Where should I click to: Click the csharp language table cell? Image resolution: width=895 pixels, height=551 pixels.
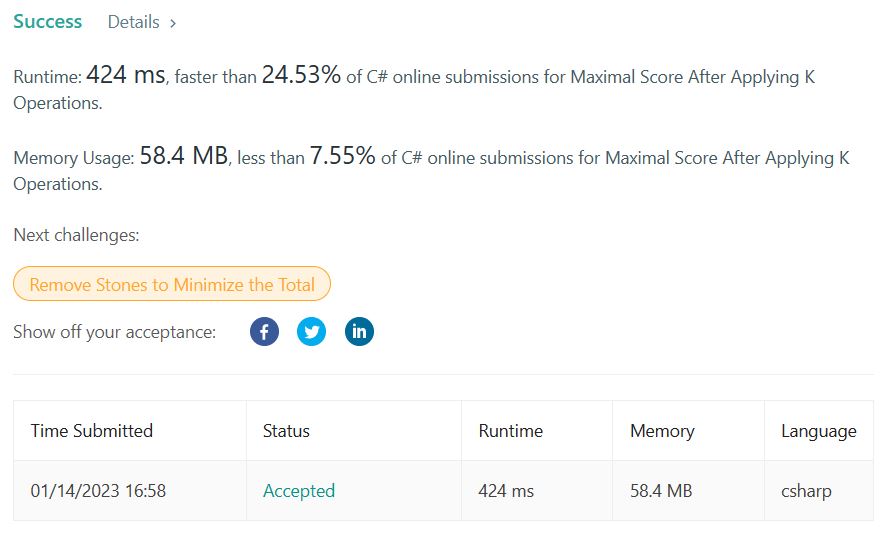coord(806,492)
